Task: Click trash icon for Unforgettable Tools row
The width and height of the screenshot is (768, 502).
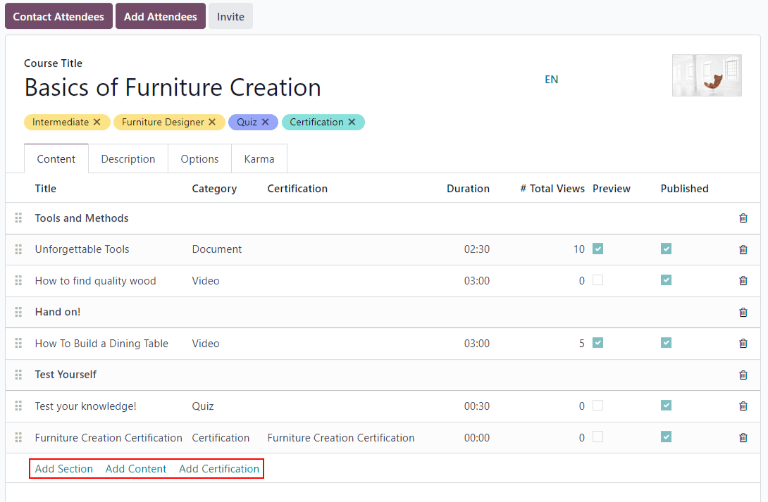Action: [742, 249]
